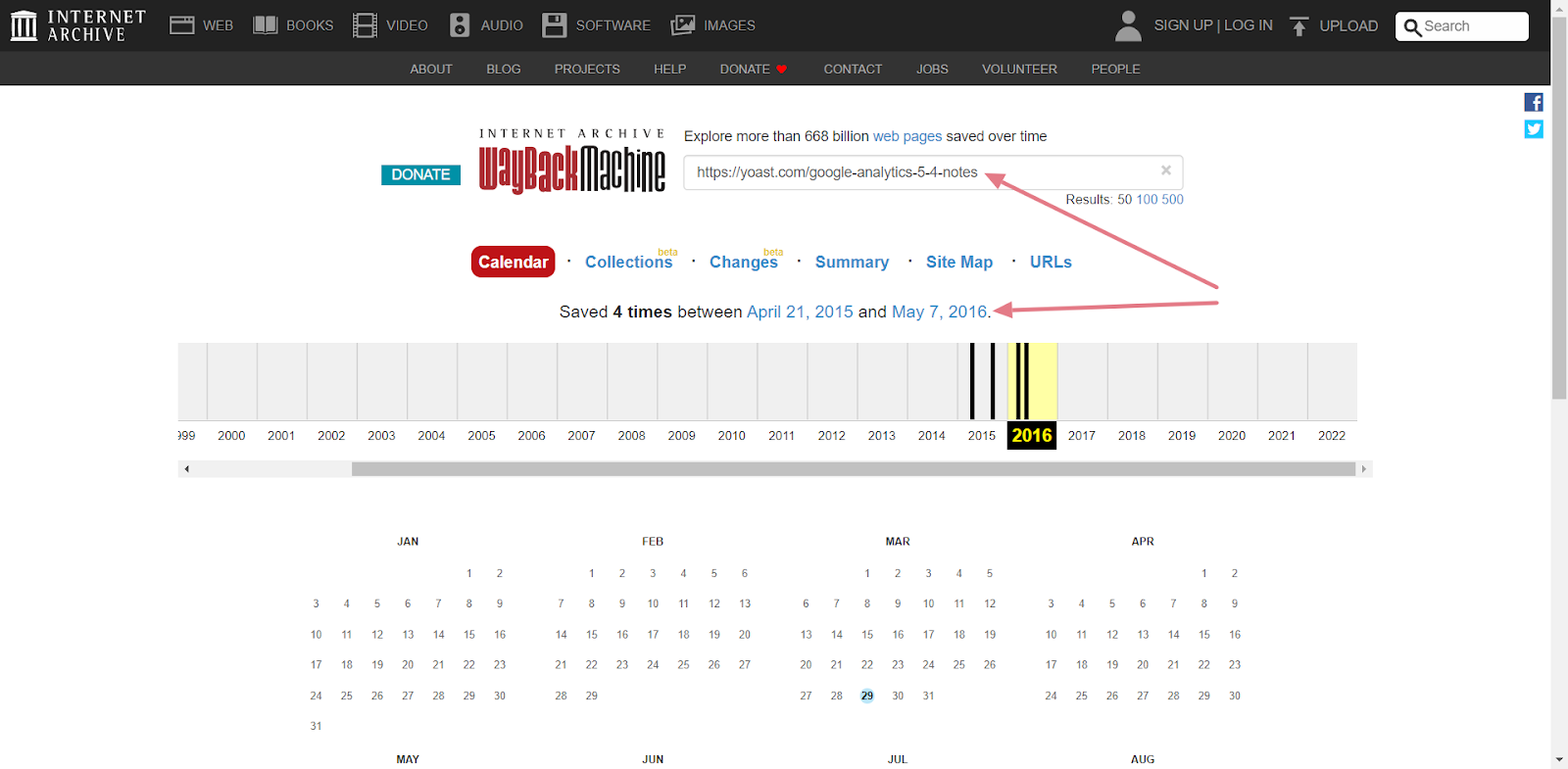Select year 2013 on timeline
The height and width of the screenshot is (769, 1568).
pyautogui.click(x=881, y=436)
